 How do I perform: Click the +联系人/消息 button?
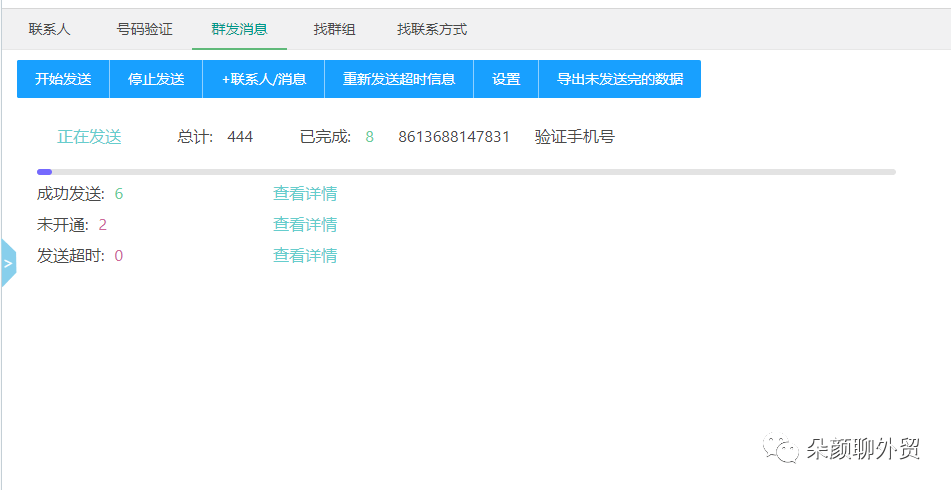pyautogui.click(x=264, y=79)
